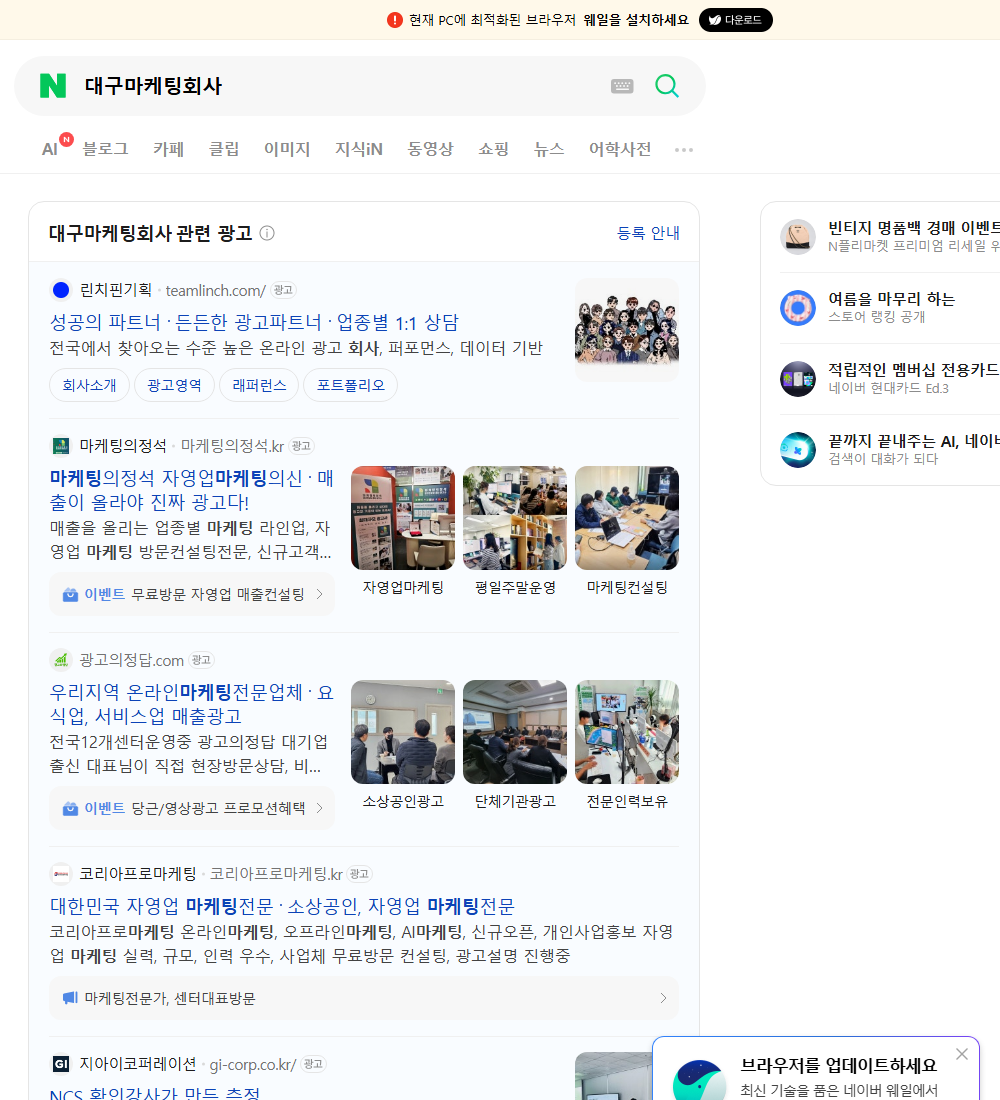Open the 평일주말운영 thumbnail image
1000x1100 pixels.
coord(515,518)
